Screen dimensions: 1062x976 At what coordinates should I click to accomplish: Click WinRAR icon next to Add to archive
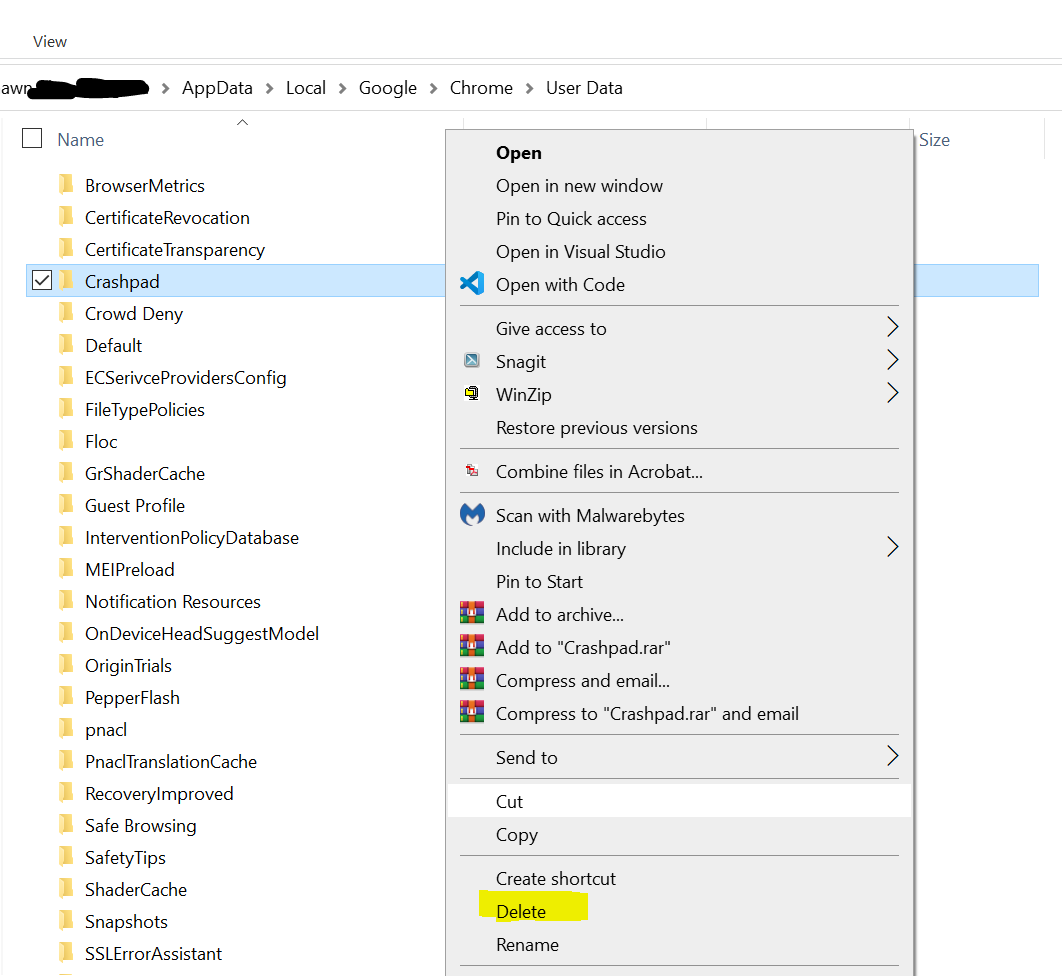pyautogui.click(x=471, y=614)
